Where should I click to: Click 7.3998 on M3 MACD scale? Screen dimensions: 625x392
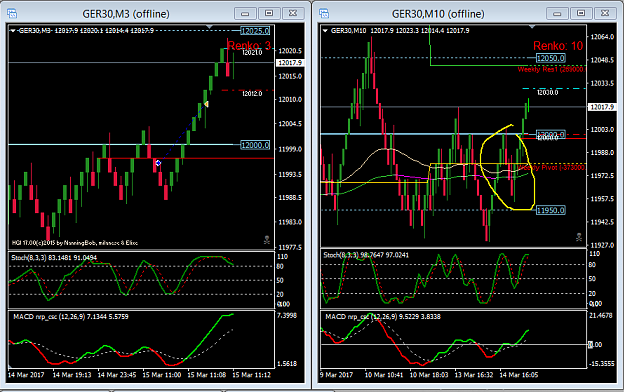(287, 316)
